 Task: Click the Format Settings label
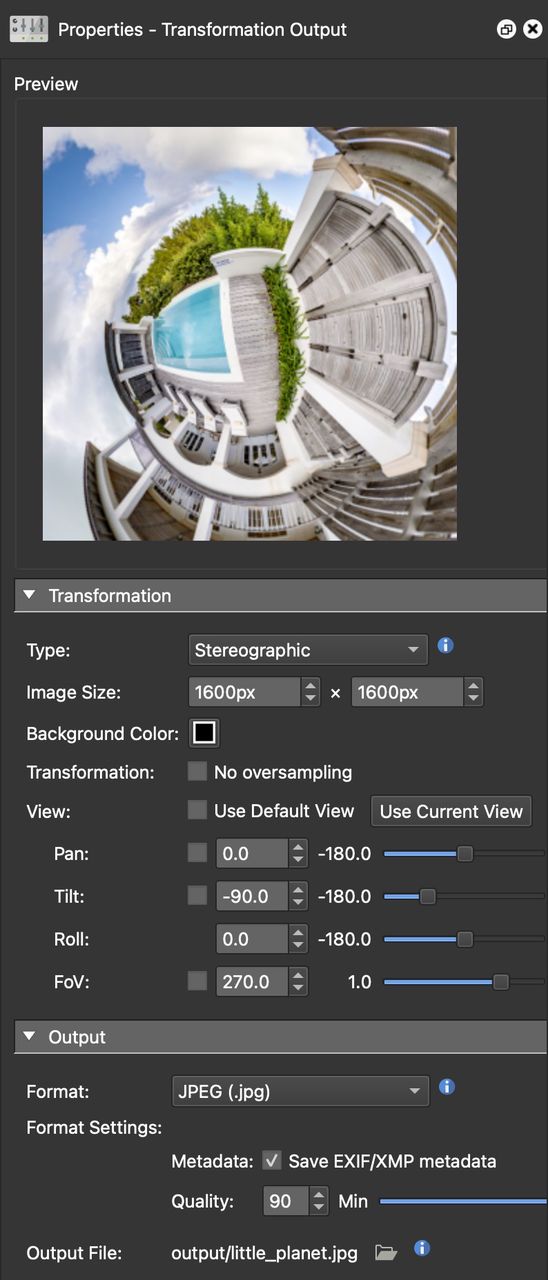tap(94, 1128)
